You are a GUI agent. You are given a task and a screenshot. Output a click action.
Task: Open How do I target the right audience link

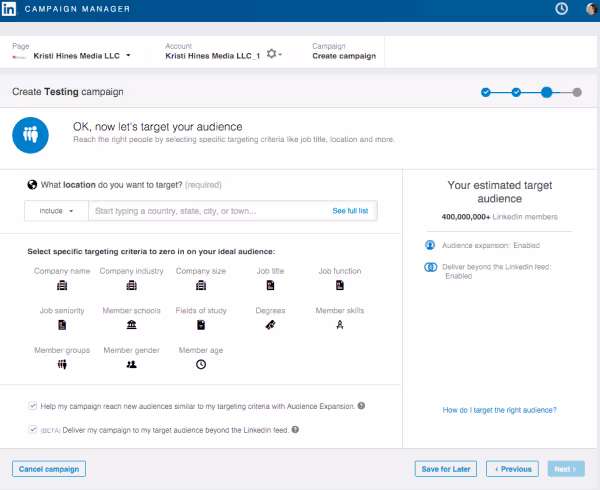click(499, 410)
